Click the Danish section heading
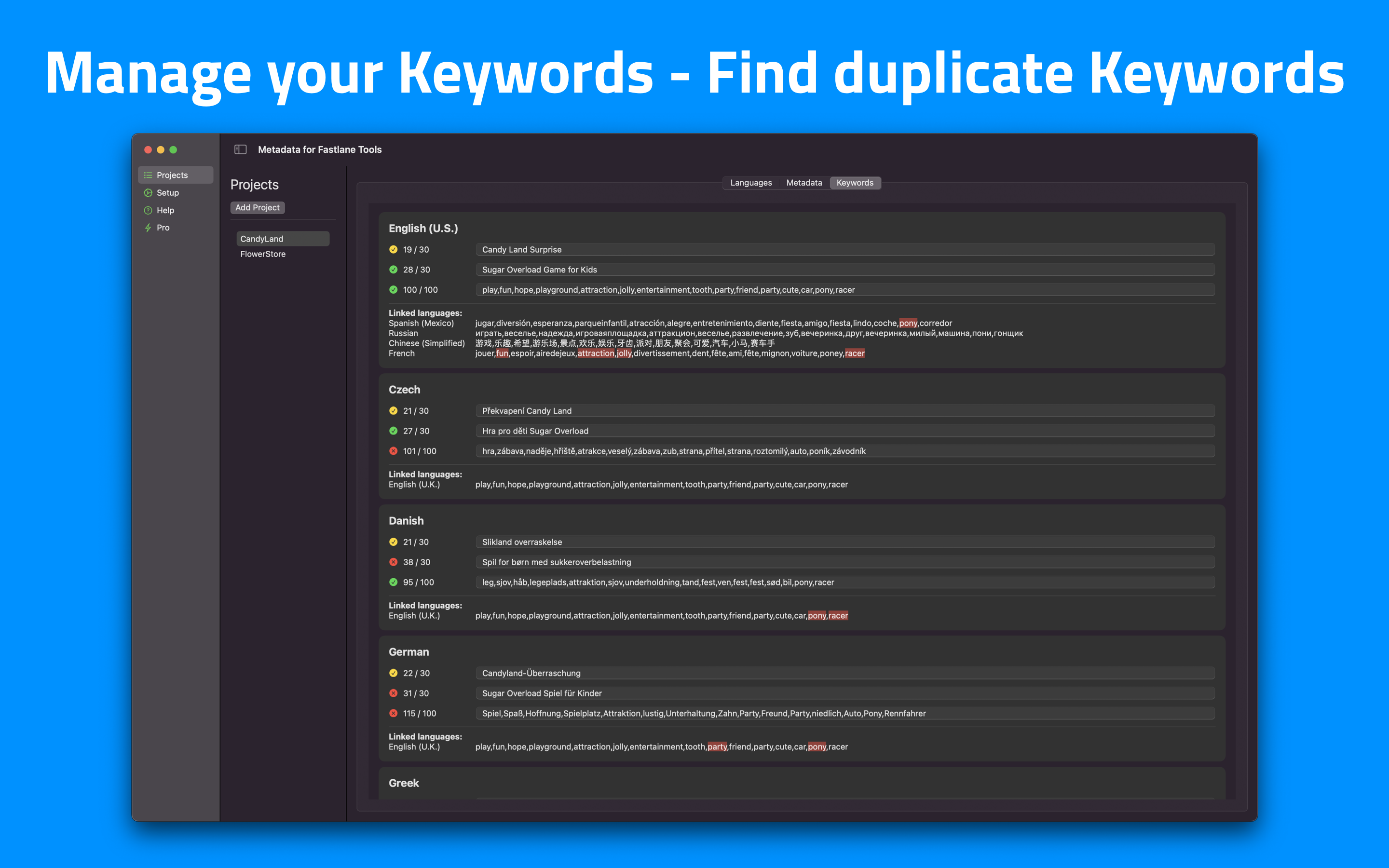 tap(406, 521)
